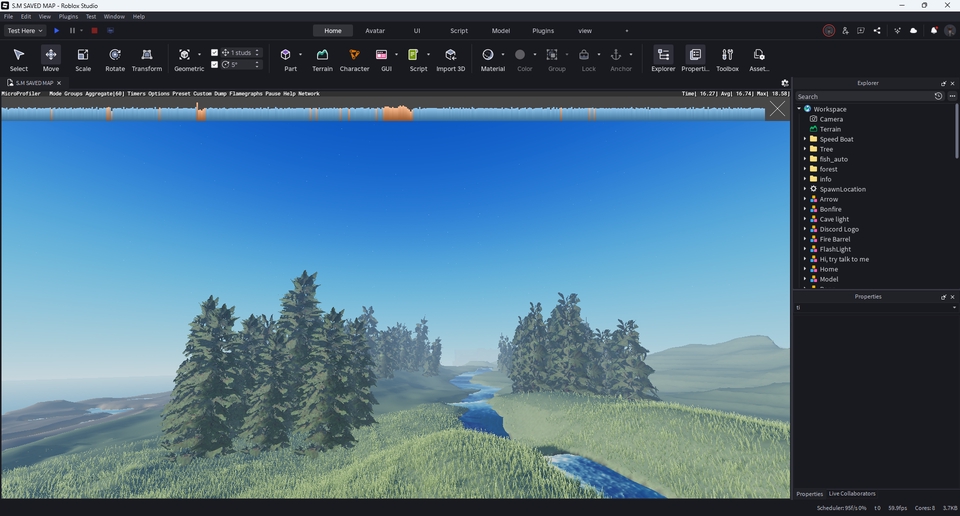Click the notifications bell icon

click(x=934, y=31)
